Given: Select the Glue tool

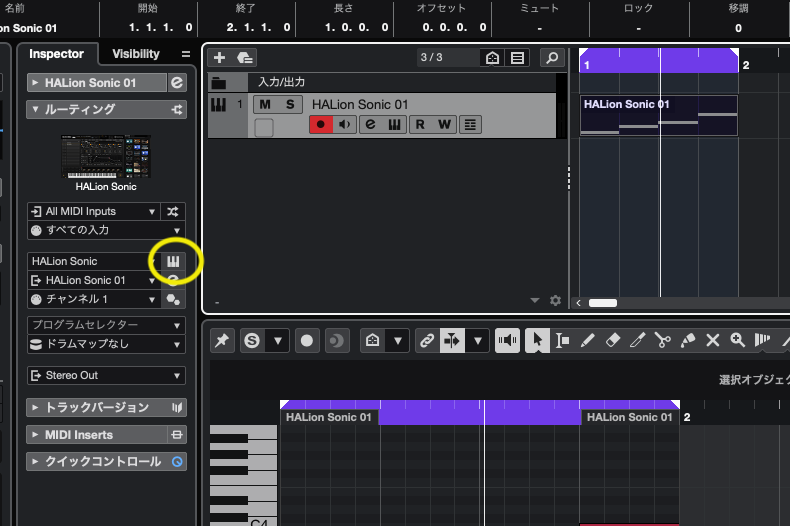Looking at the screenshot, I should [x=688, y=341].
